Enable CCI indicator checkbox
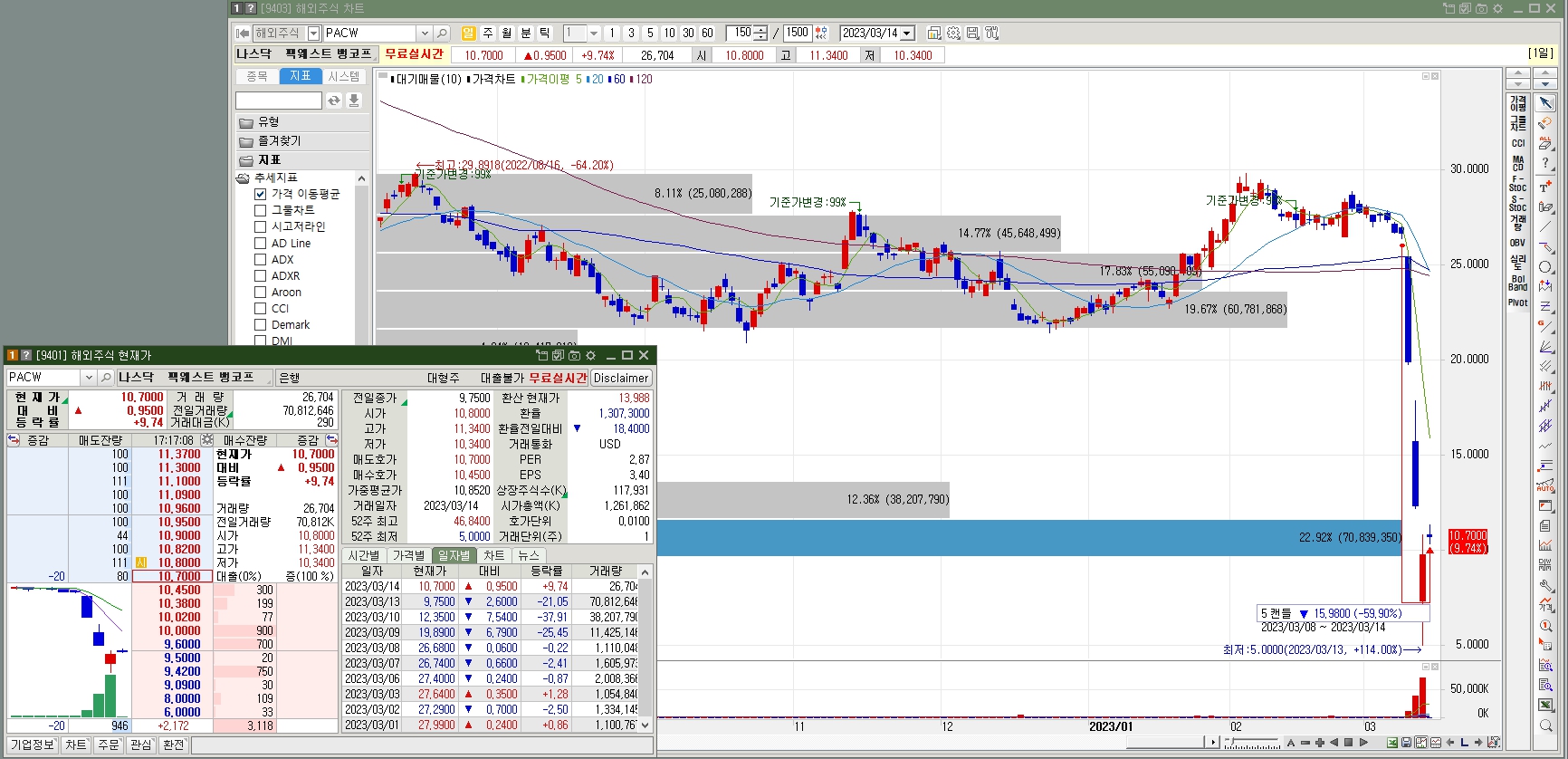 tap(260, 308)
